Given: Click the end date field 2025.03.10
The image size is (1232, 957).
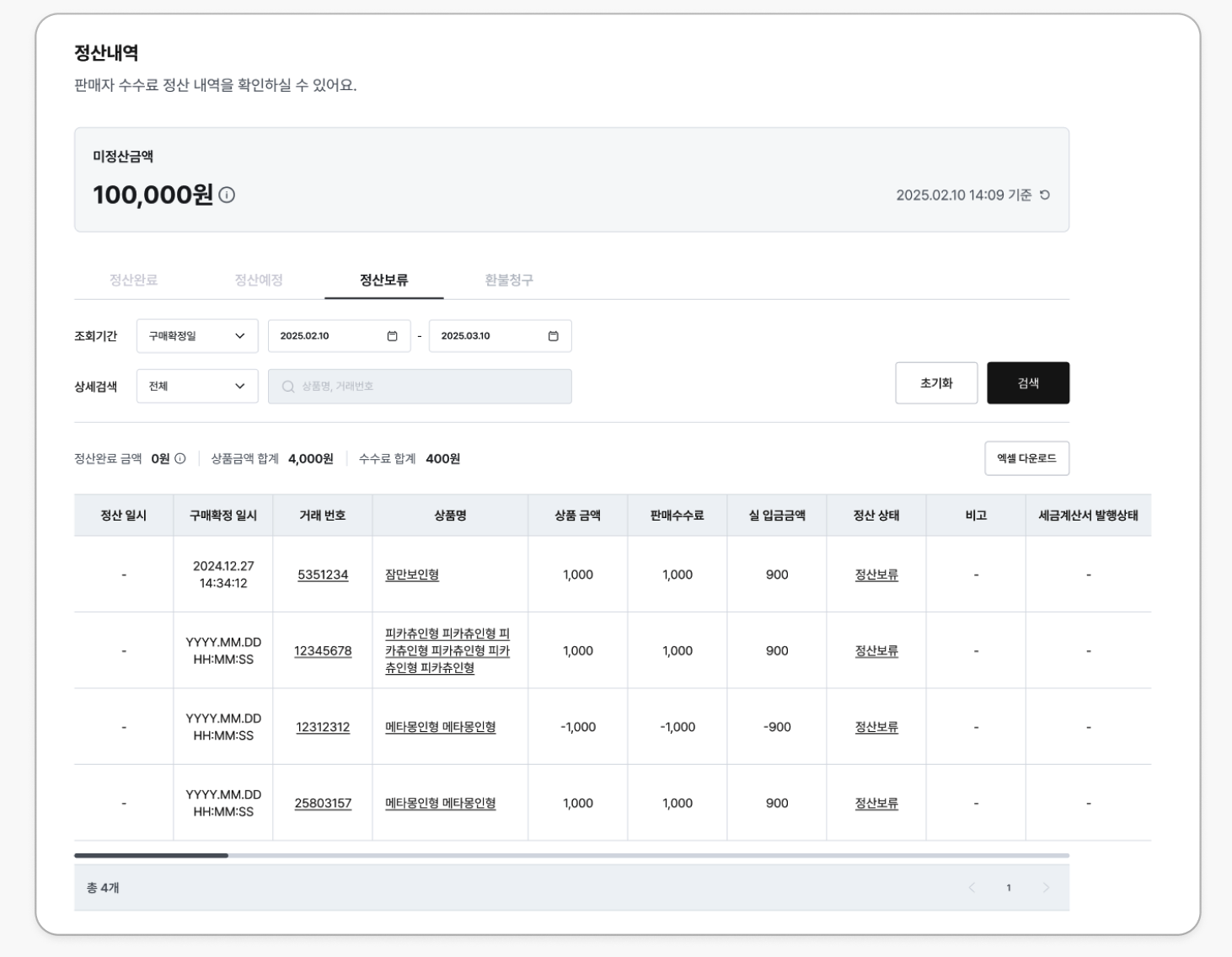Looking at the screenshot, I should 500,336.
